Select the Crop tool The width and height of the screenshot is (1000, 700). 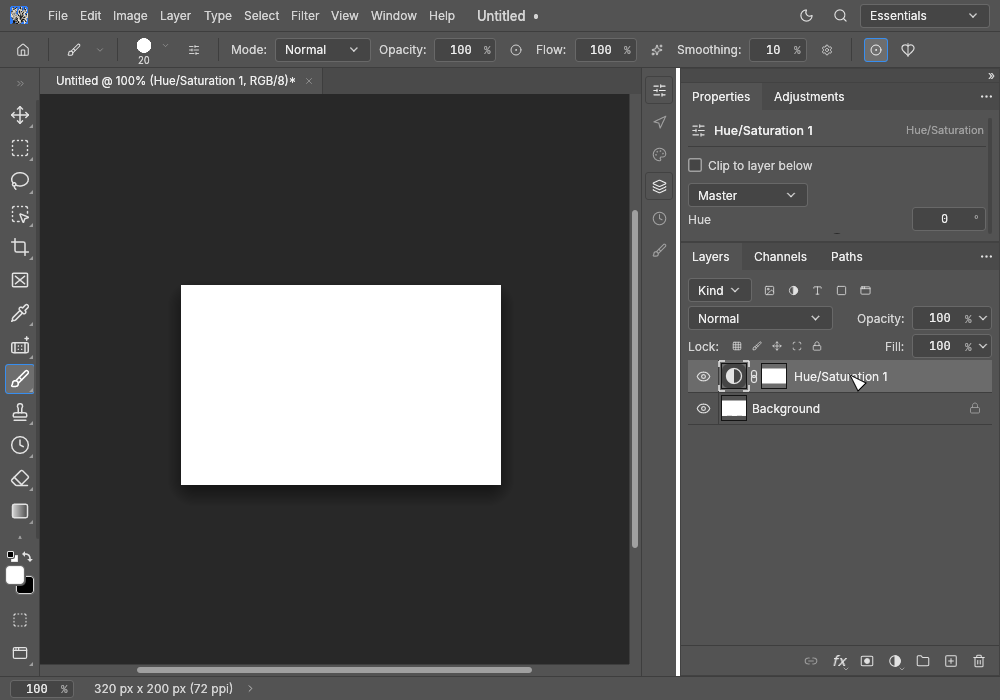(x=20, y=247)
